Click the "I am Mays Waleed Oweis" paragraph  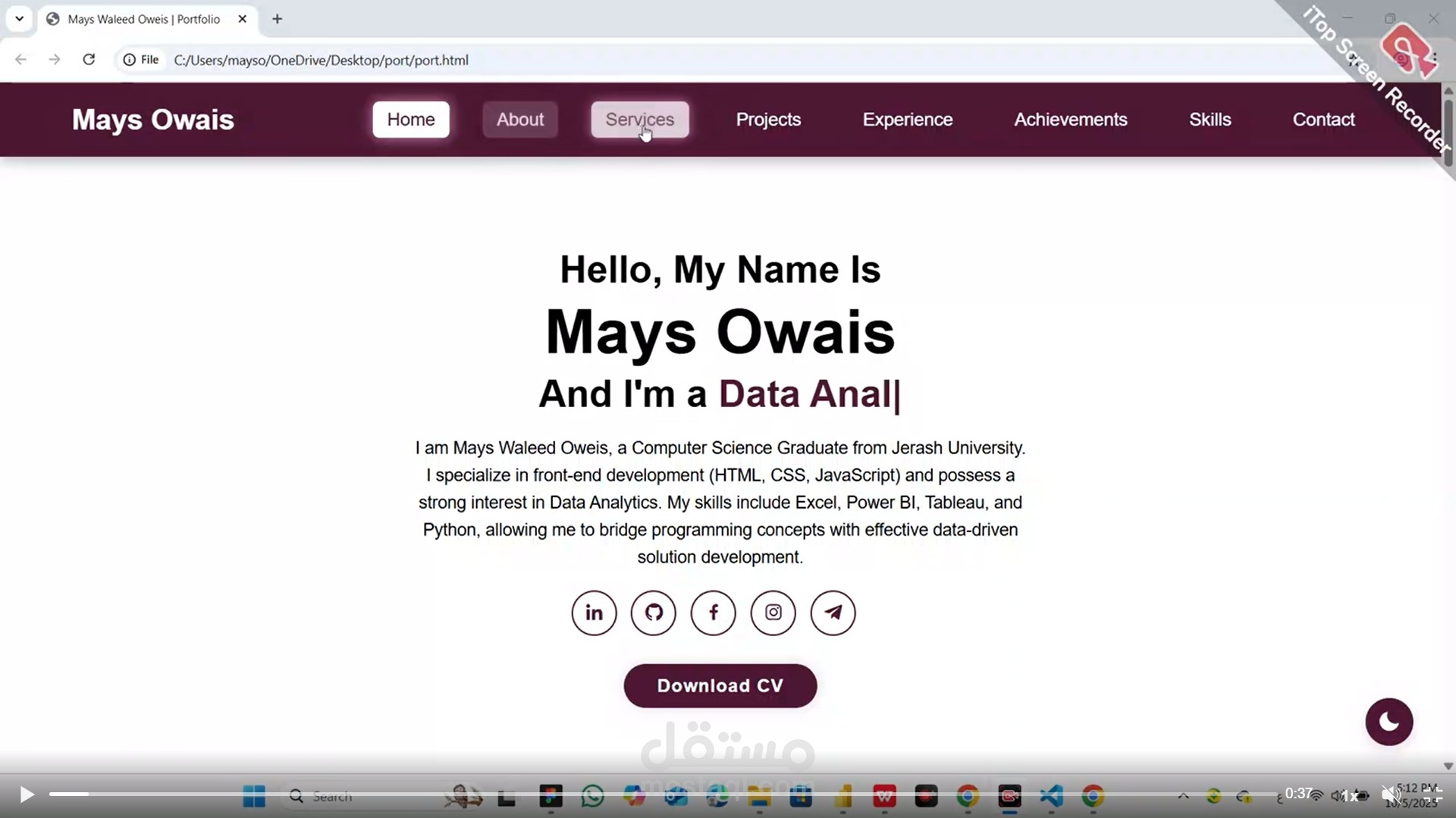coord(720,503)
